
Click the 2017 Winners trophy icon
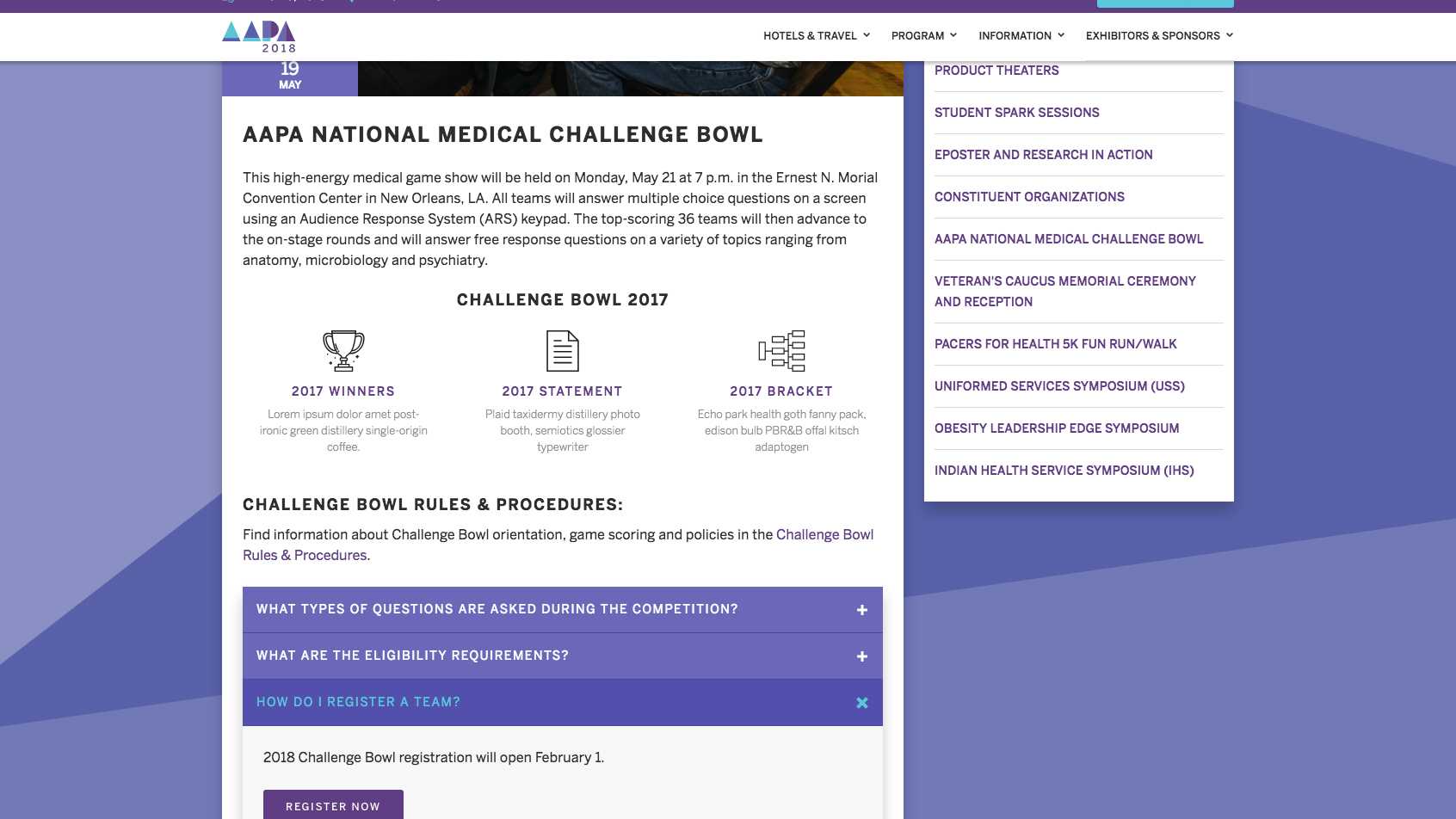(343, 350)
